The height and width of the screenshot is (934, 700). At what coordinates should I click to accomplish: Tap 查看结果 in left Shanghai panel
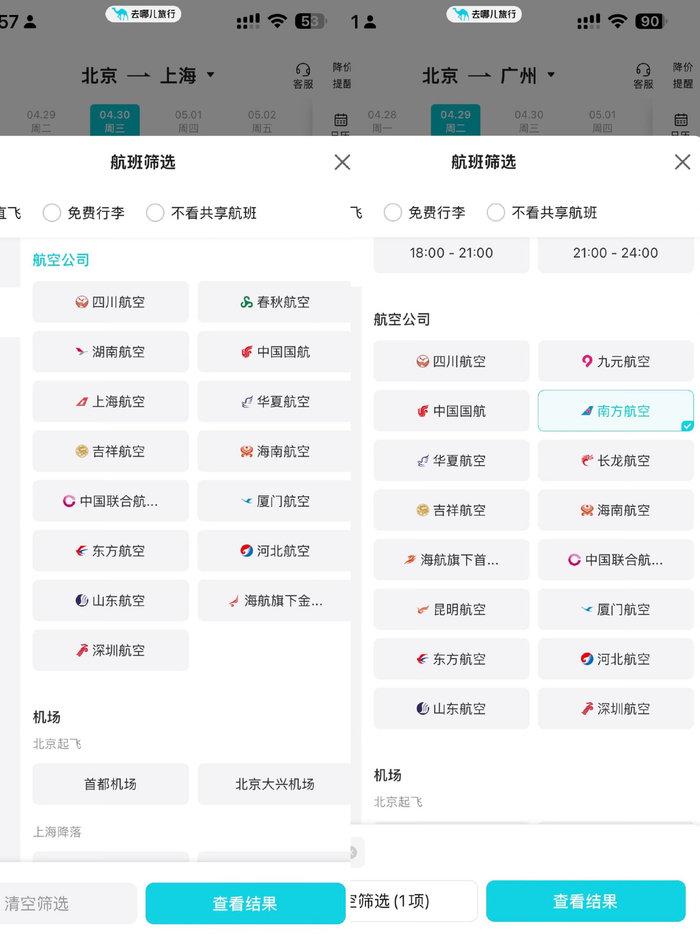click(245, 903)
